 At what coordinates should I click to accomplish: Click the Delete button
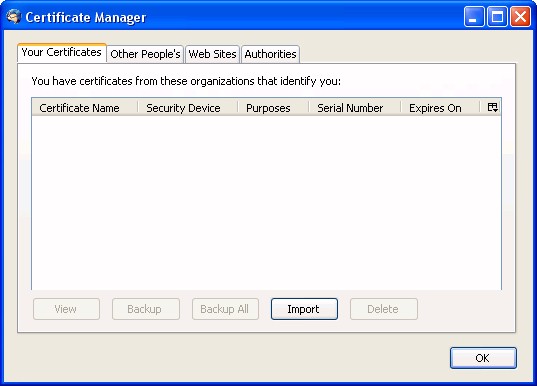coord(384,309)
